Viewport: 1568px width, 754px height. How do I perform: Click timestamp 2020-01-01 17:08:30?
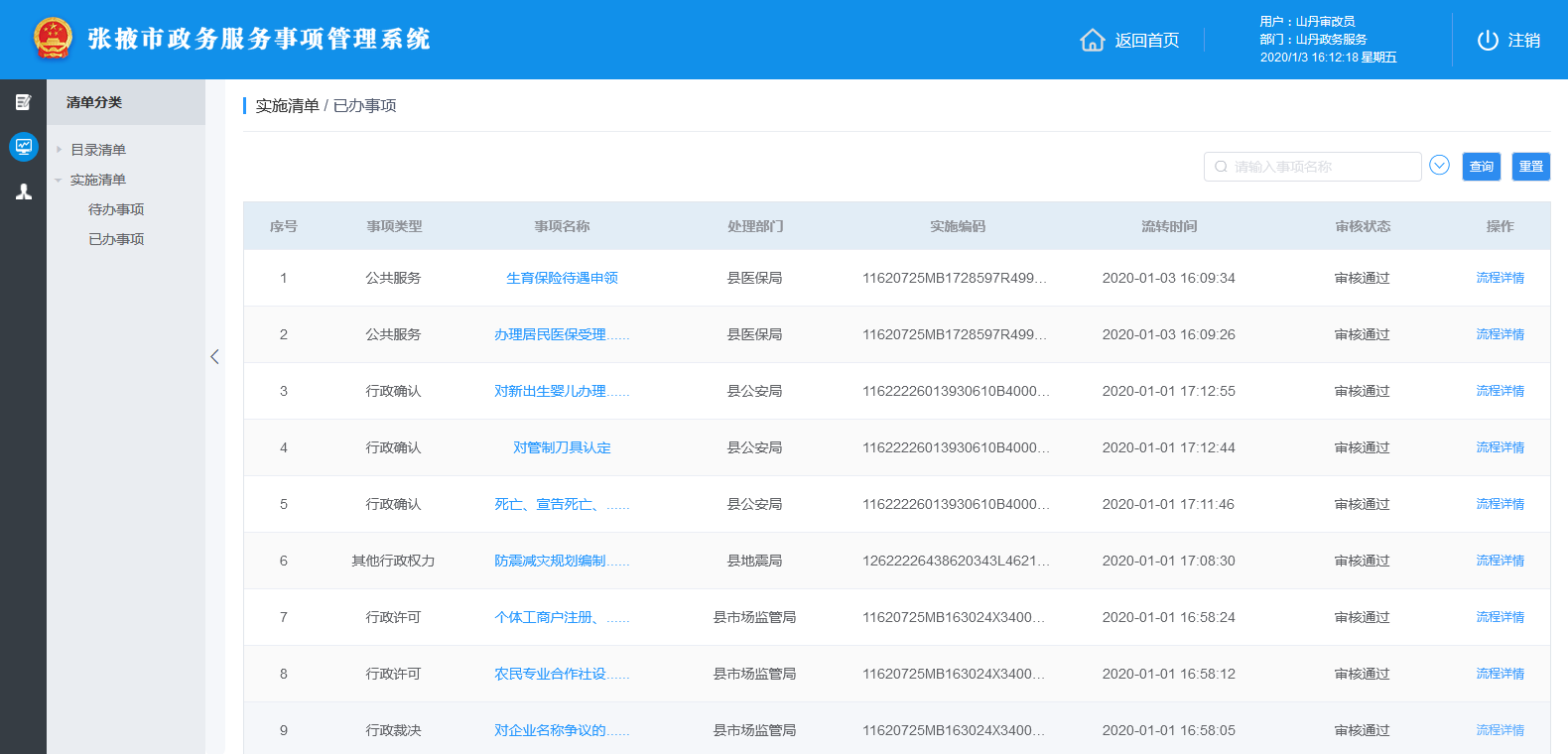click(x=1169, y=561)
